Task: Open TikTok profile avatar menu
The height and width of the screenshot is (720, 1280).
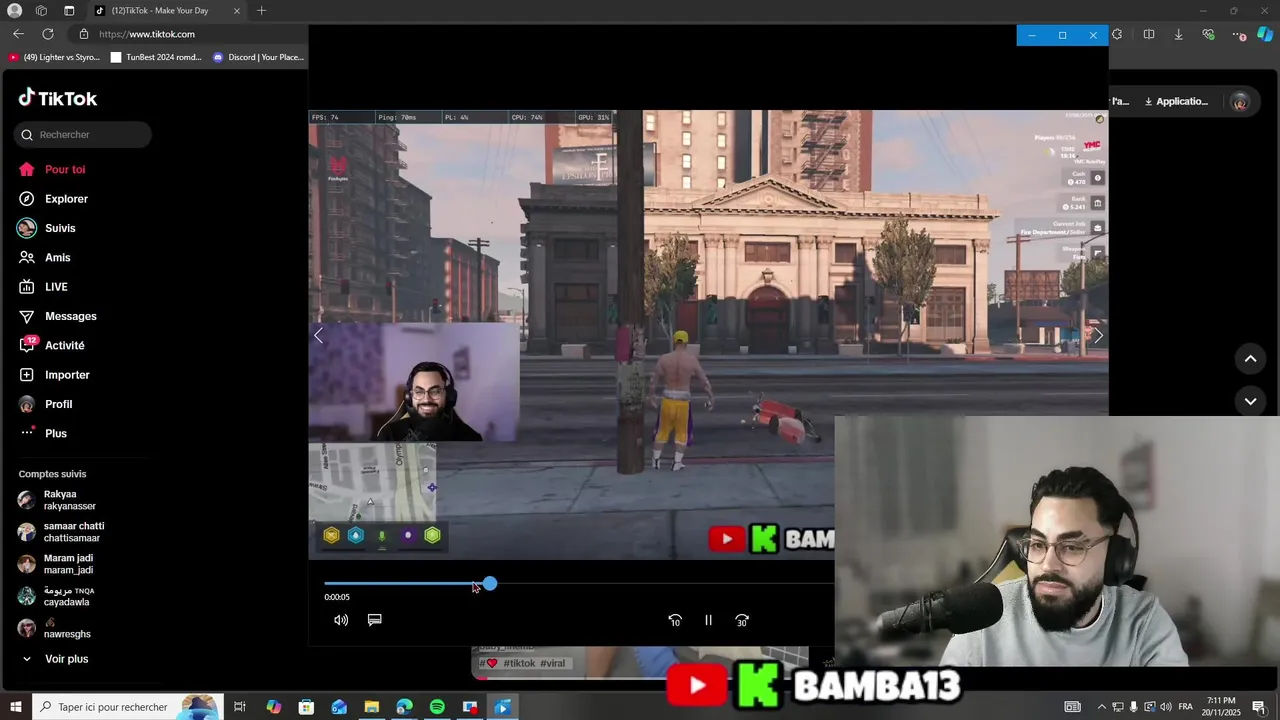Action: [1240, 101]
